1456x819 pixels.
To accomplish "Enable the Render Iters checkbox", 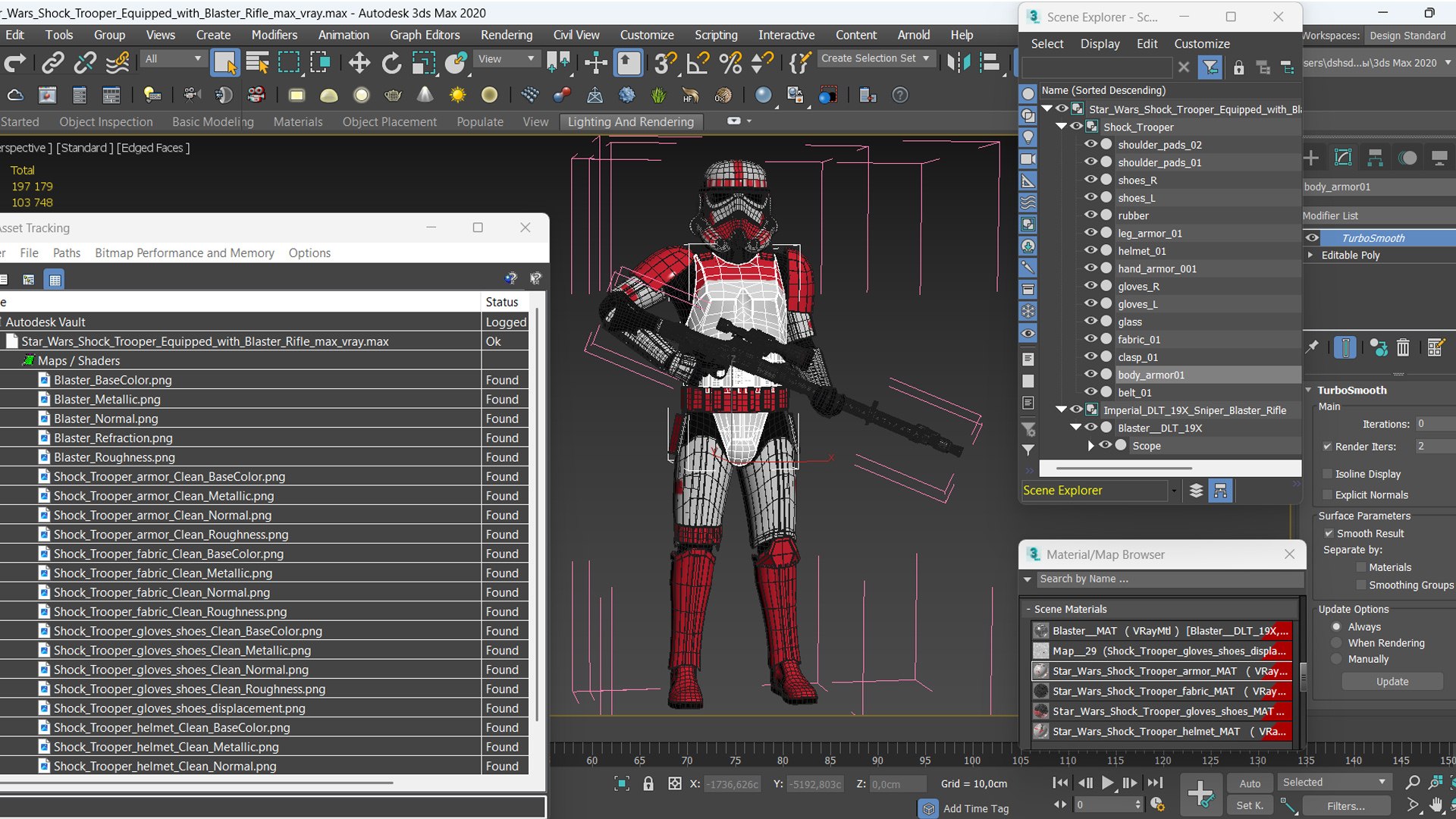I will coord(1327,447).
